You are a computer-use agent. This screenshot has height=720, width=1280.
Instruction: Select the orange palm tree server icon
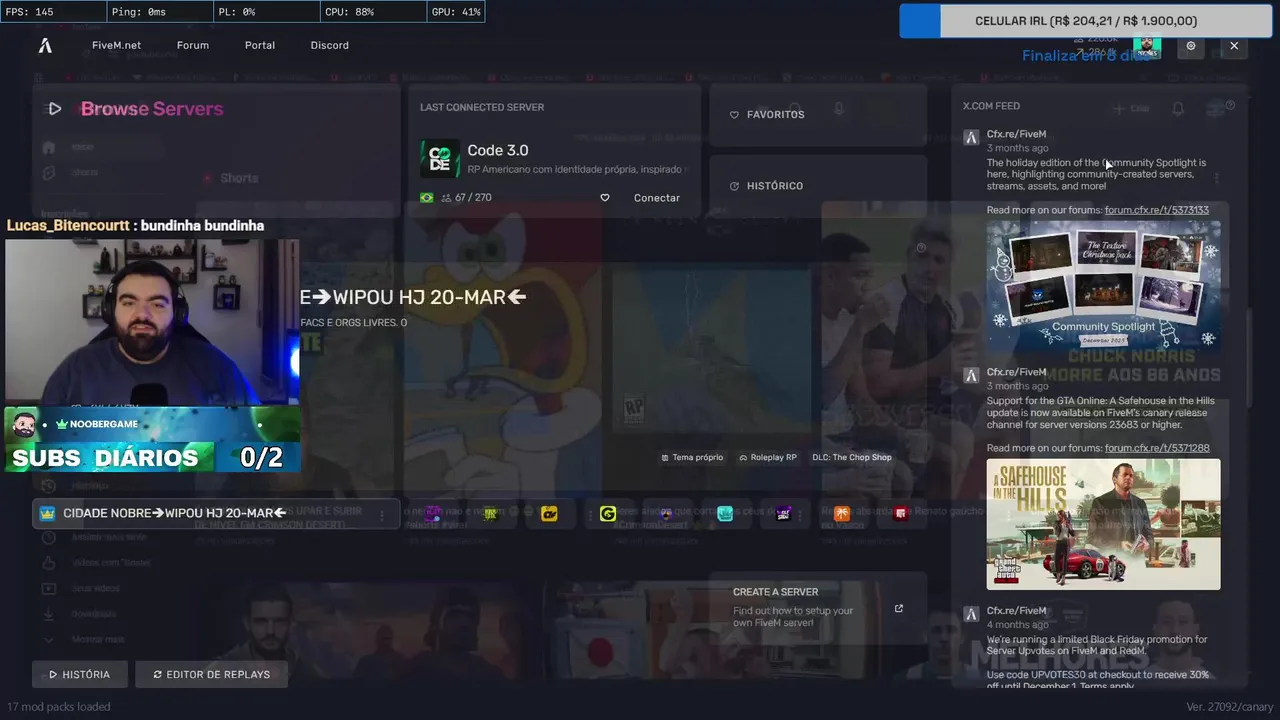[842, 514]
